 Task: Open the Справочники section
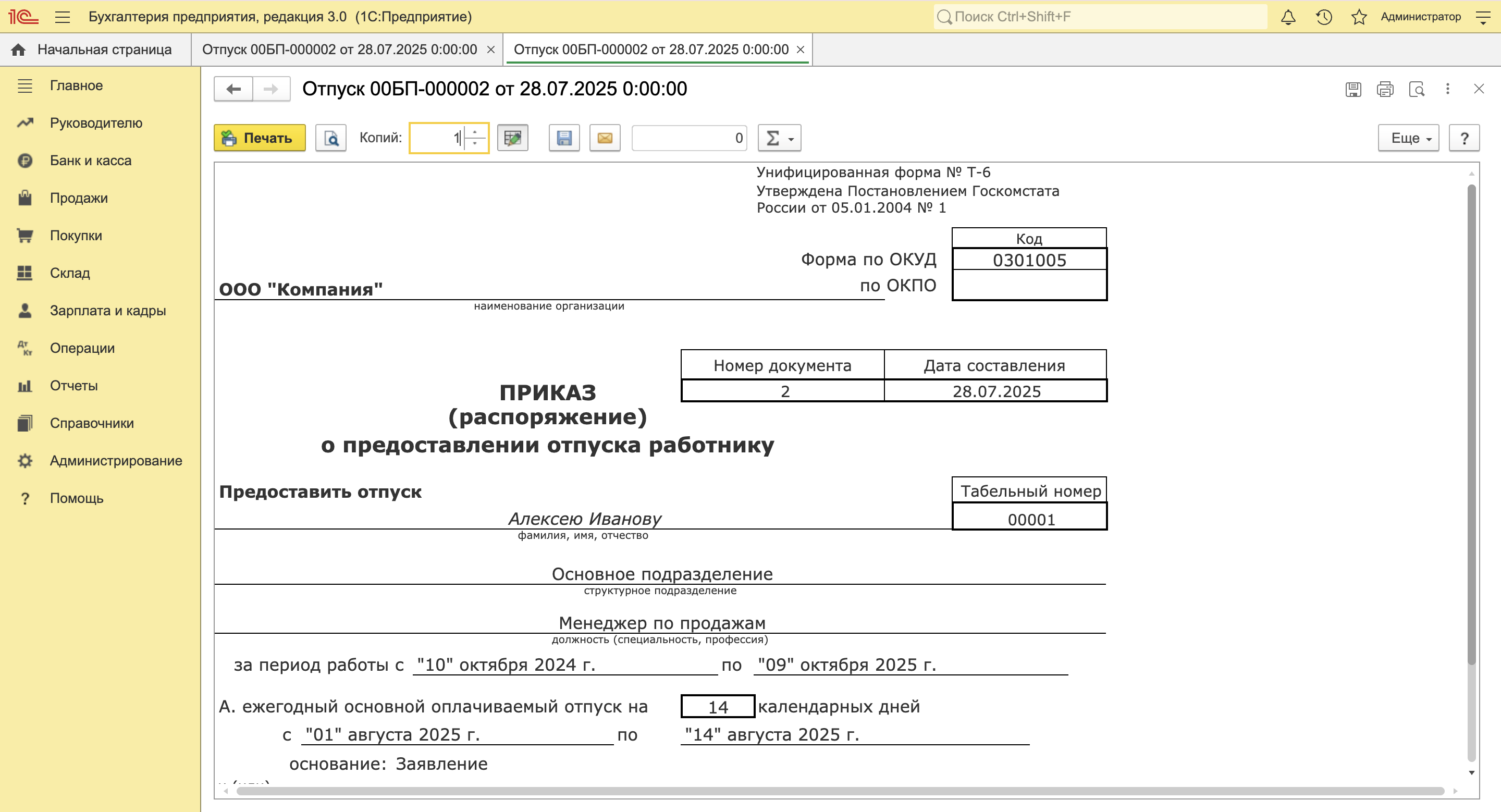click(92, 424)
